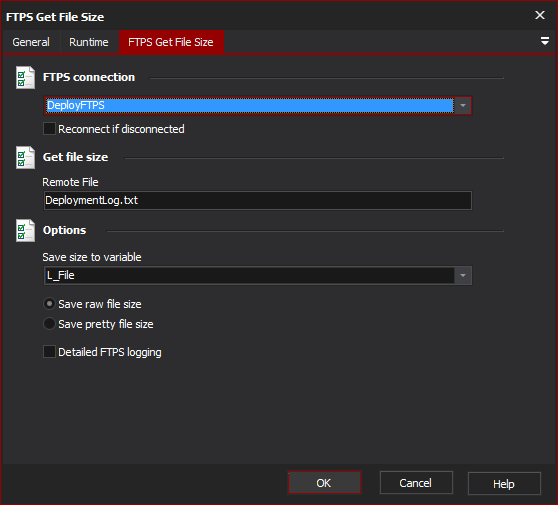Select Save pretty file size option
This screenshot has width=558, height=505.
(49, 324)
